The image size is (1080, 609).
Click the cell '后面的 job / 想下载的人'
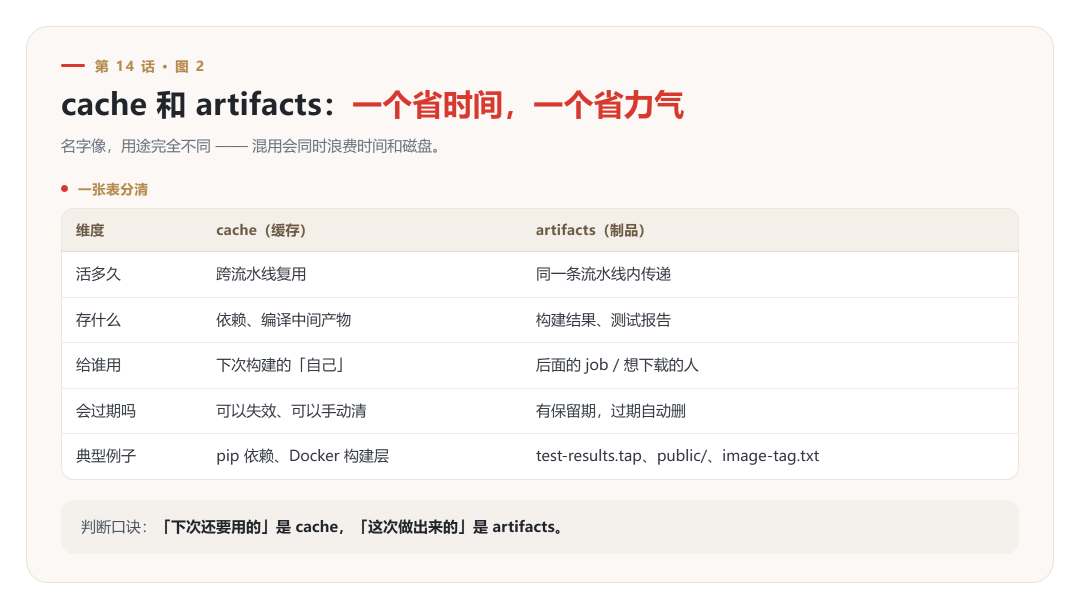[617, 365]
